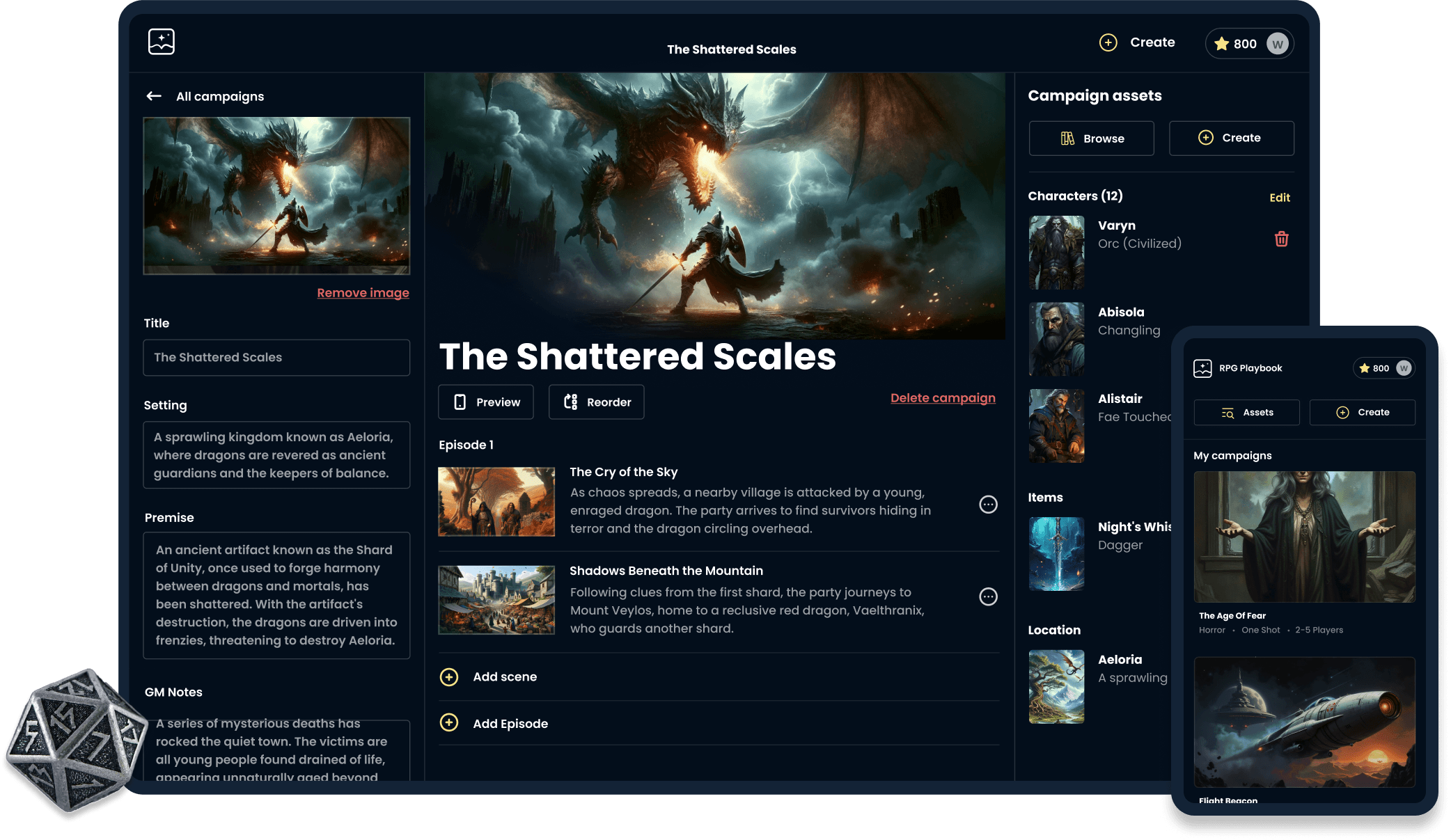Delete Varyn with the trash icon
1451x840 pixels.
pyautogui.click(x=1281, y=239)
